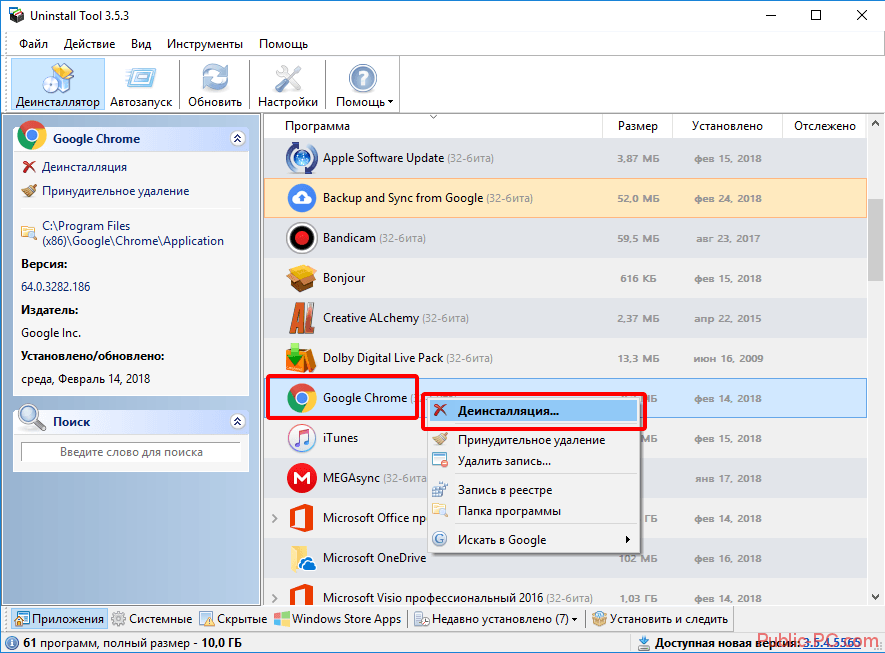The image size is (885, 653).
Task: Collapse the Google Chrome details panel
Action: click(x=237, y=139)
